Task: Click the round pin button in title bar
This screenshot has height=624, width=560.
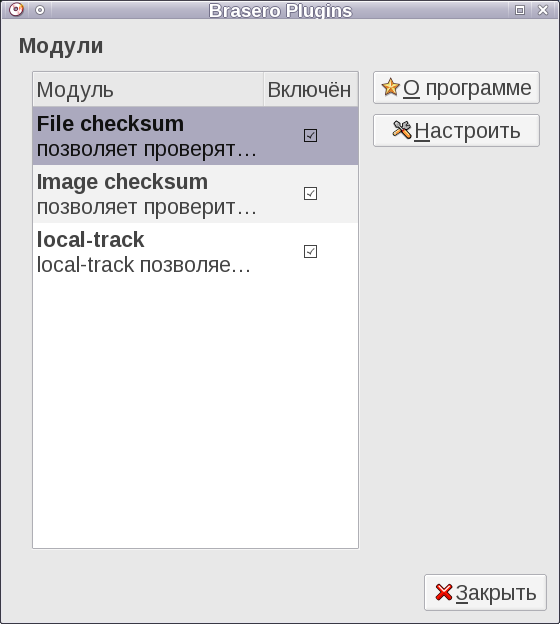Action: coord(40,10)
